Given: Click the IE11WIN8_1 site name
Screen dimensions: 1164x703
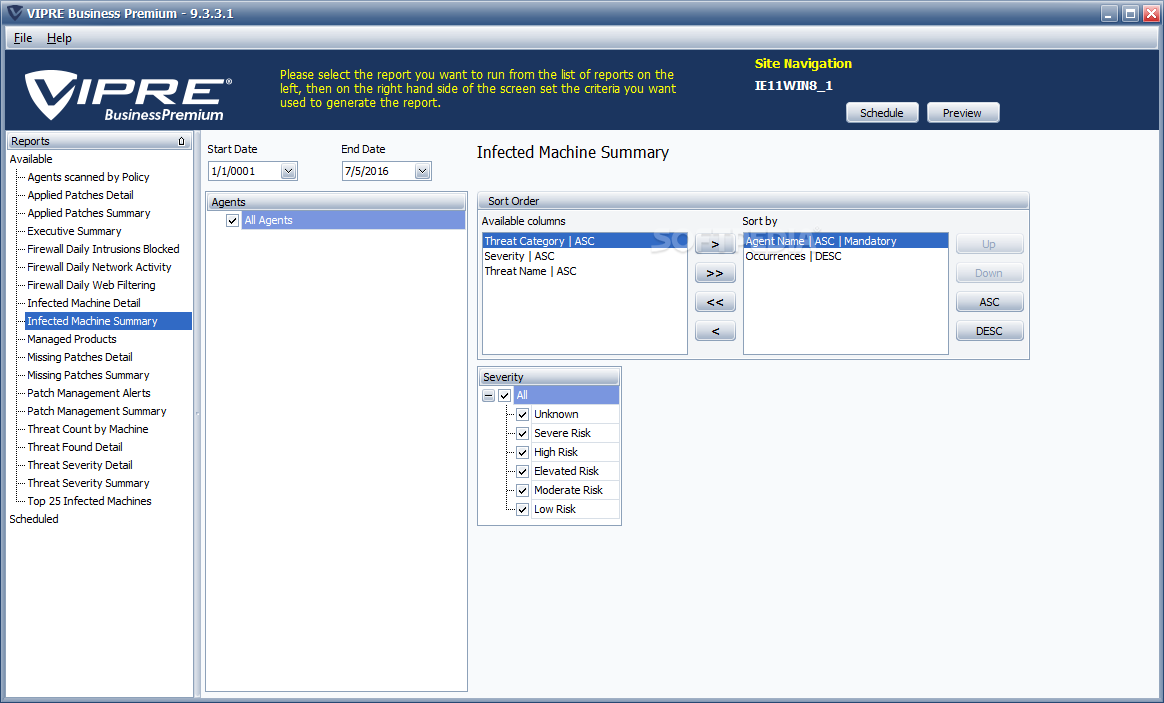Looking at the screenshot, I should pos(794,85).
